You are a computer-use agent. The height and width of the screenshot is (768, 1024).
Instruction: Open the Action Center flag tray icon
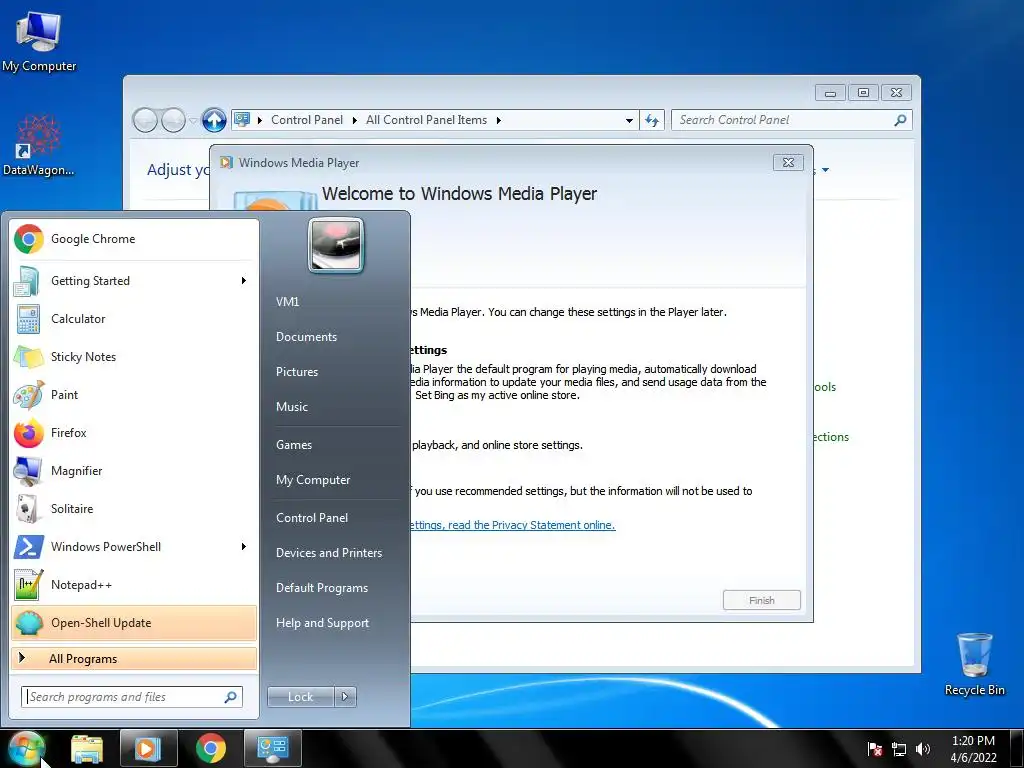click(x=875, y=749)
